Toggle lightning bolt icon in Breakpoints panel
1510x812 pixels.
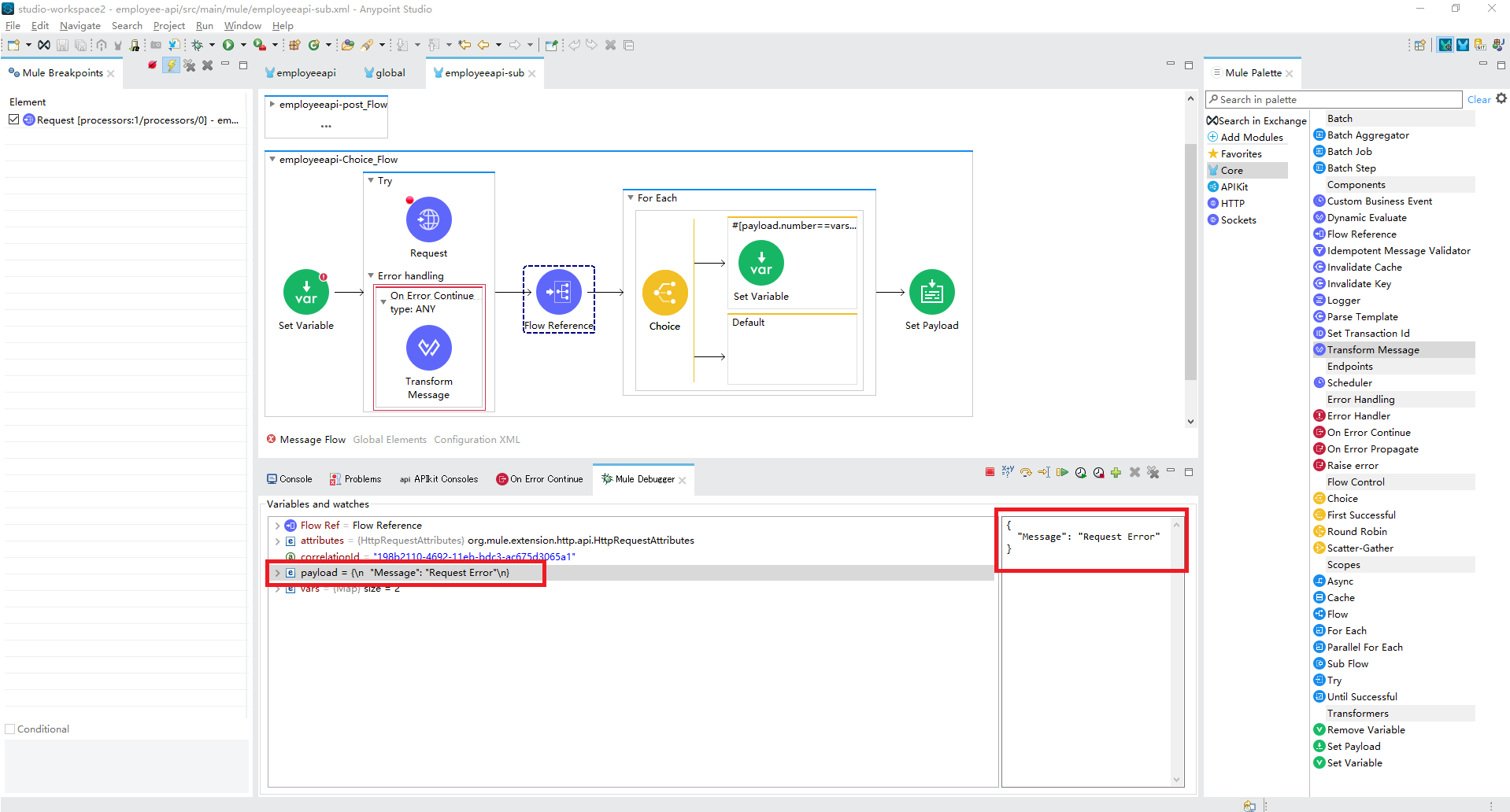click(171, 65)
